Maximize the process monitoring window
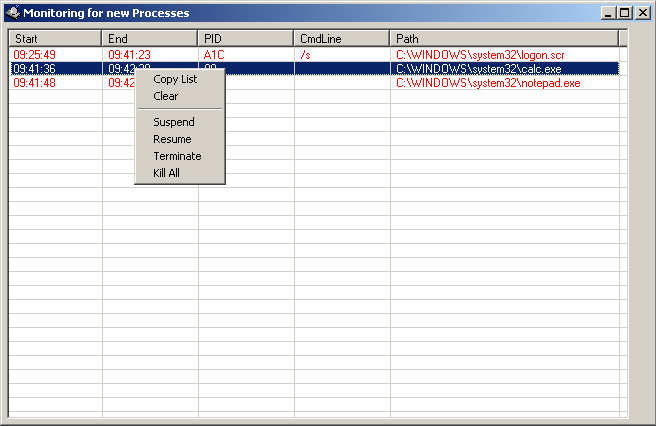Image resolution: width=656 pixels, height=426 pixels. (x=625, y=13)
